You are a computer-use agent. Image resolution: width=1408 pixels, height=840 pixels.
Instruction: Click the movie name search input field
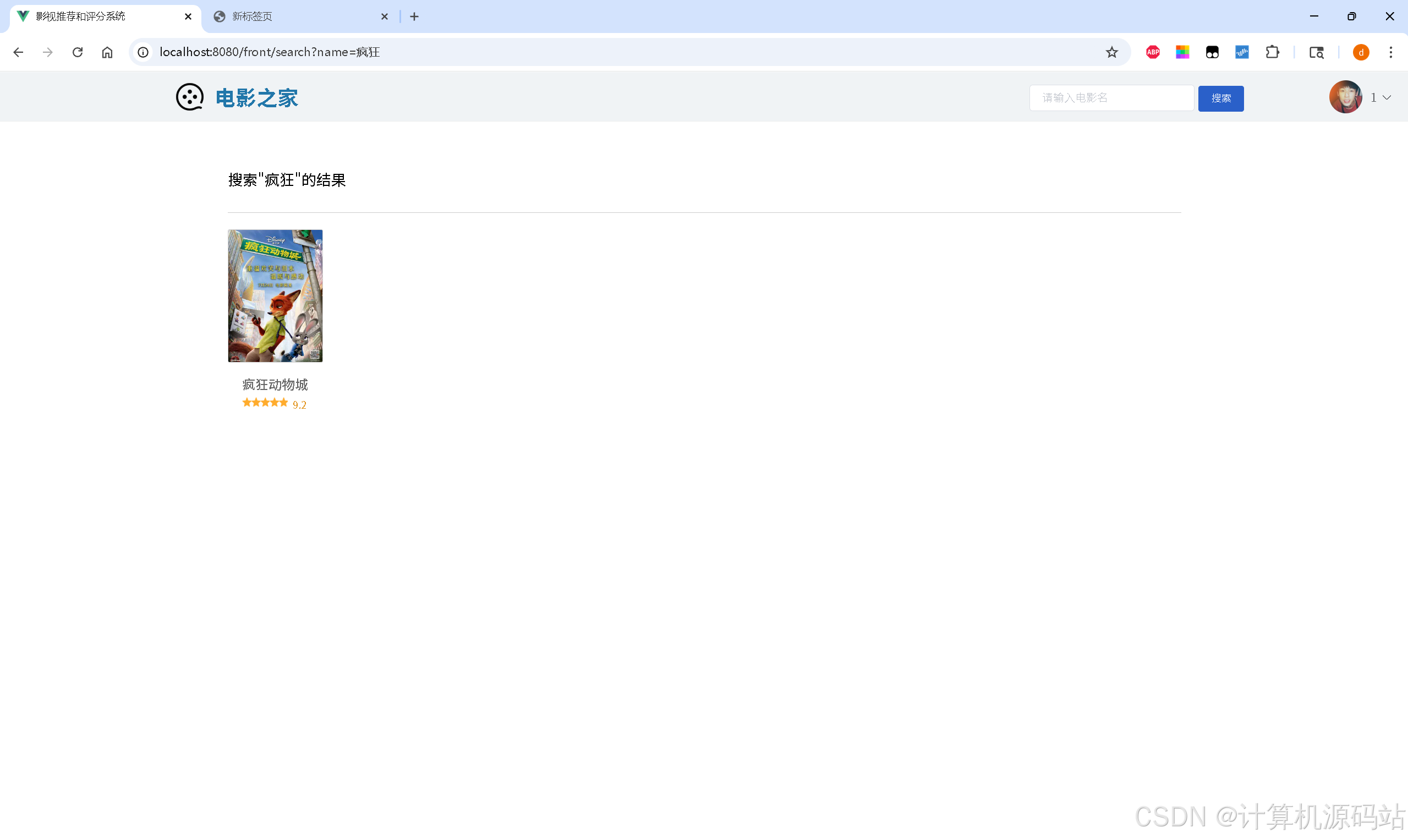[x=1111, y=98]
